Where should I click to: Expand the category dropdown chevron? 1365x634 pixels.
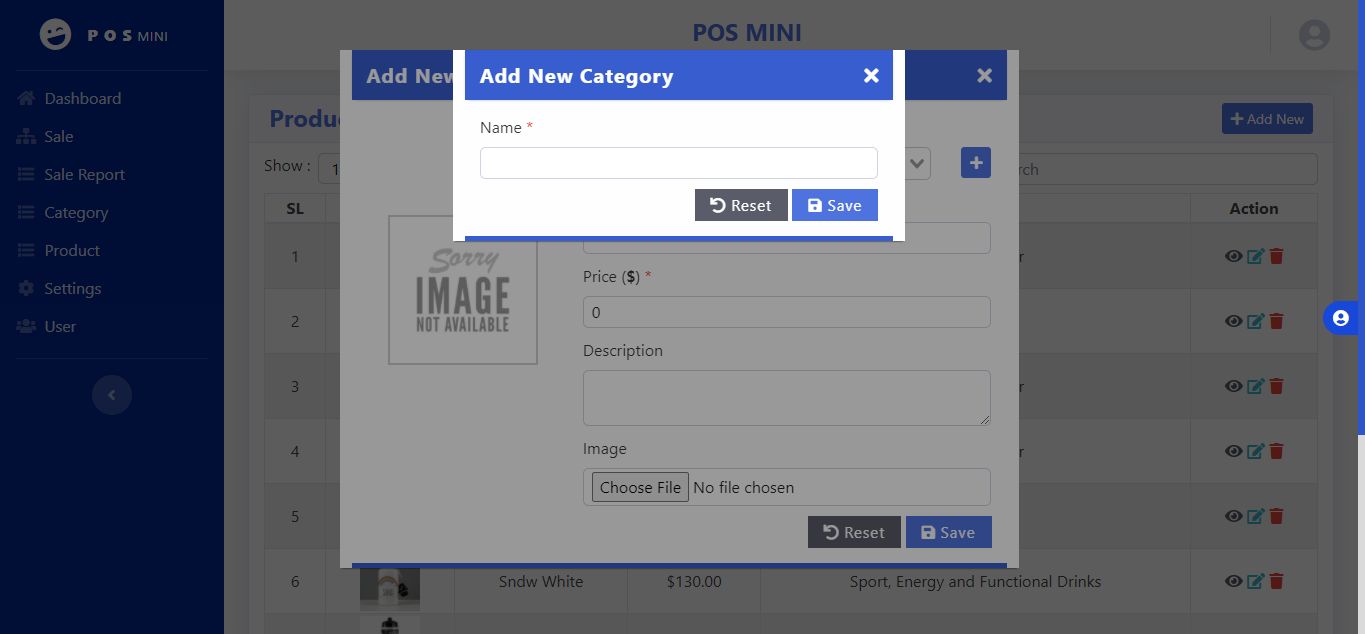point(917,164)
